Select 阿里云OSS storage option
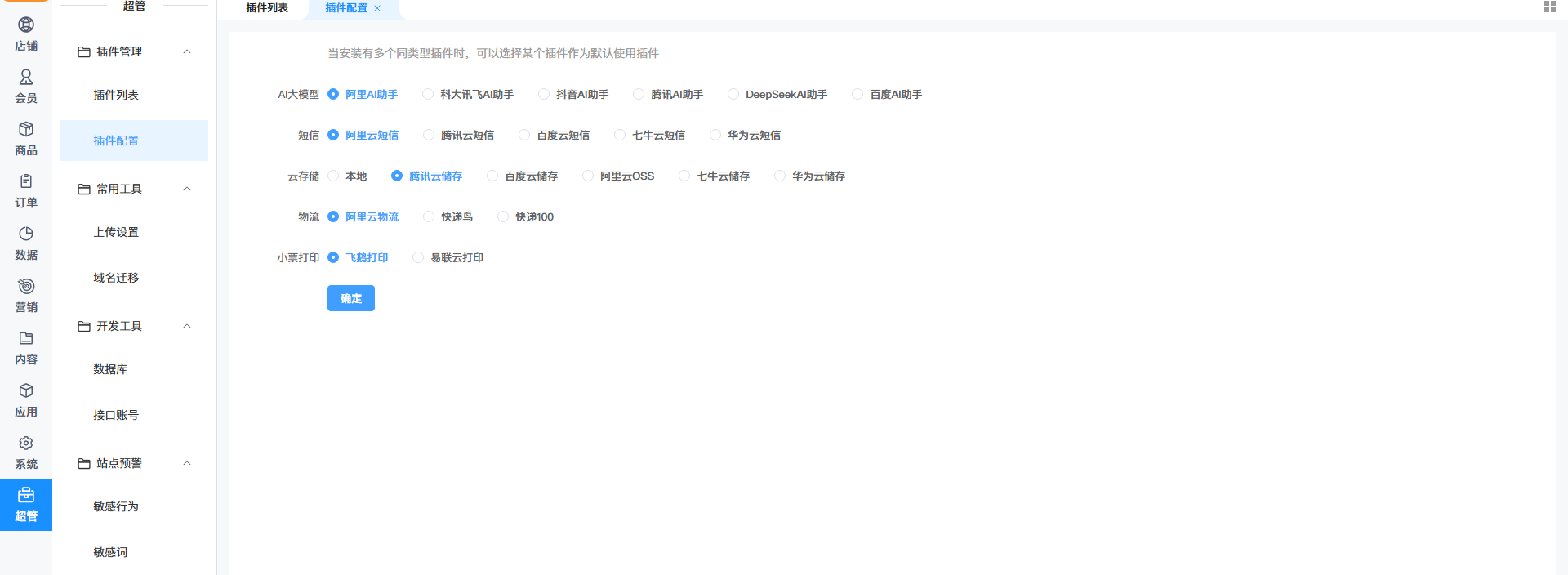 pyautogui.click(x=618, y=176)
